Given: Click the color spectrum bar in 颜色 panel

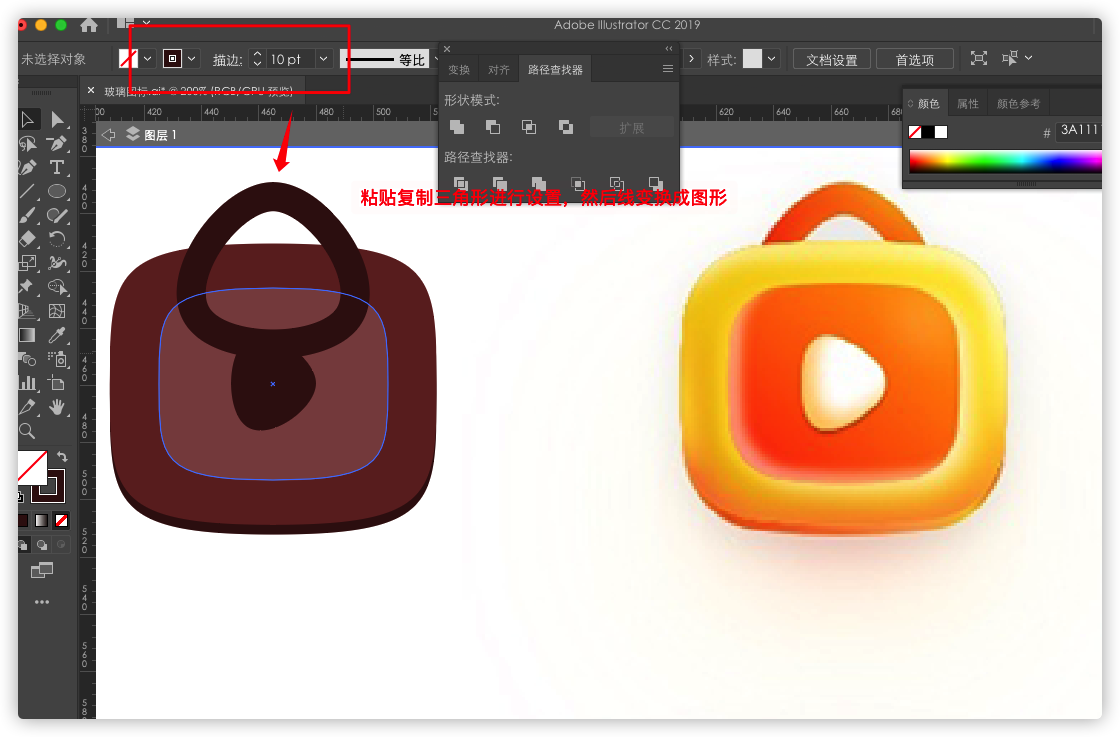Looking at the screenshot, I should click(x=1005, y=161).
